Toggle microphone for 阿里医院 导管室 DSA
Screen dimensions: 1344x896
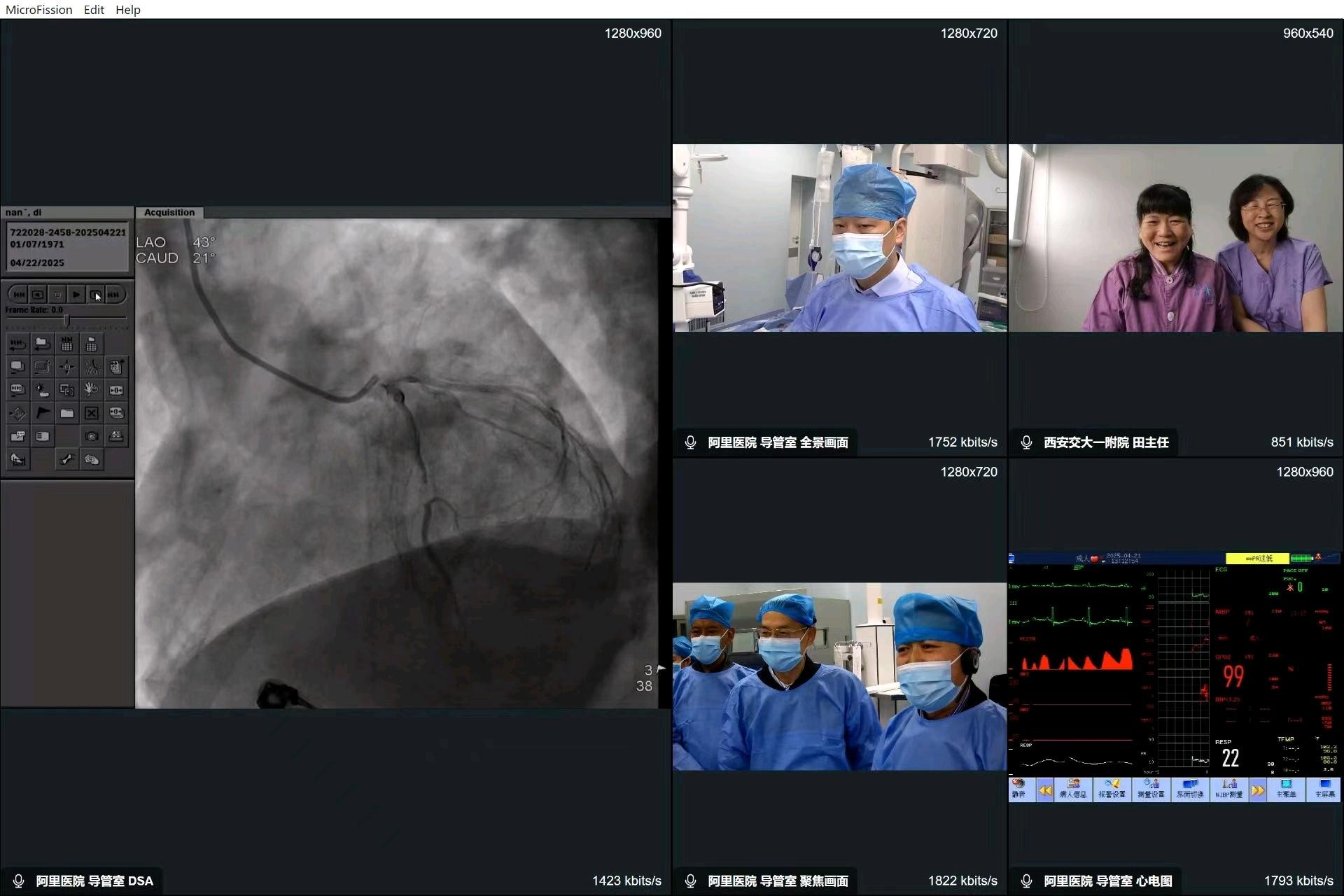(19, 881)
